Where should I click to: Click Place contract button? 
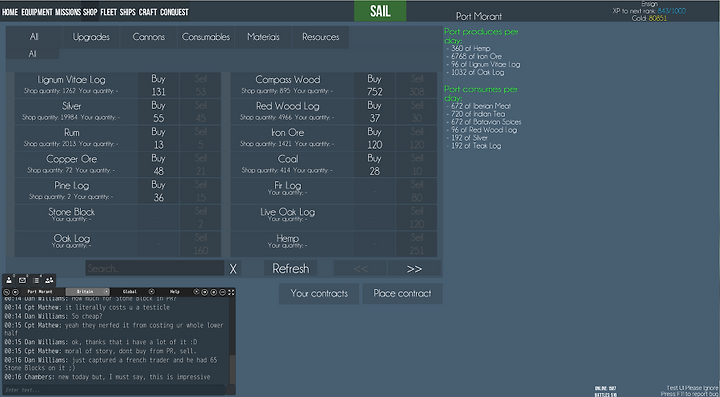pyautogui.click(x=402, y=293)
